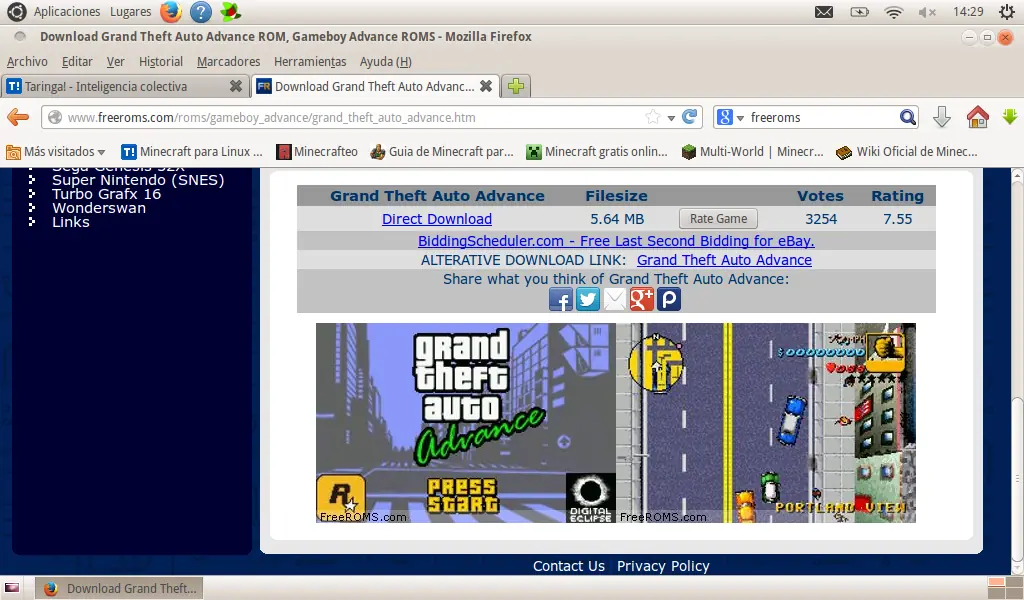Screen dimensions: 1024x600
Task: Switch to the Taringa! tab
Action: point(124,86)
